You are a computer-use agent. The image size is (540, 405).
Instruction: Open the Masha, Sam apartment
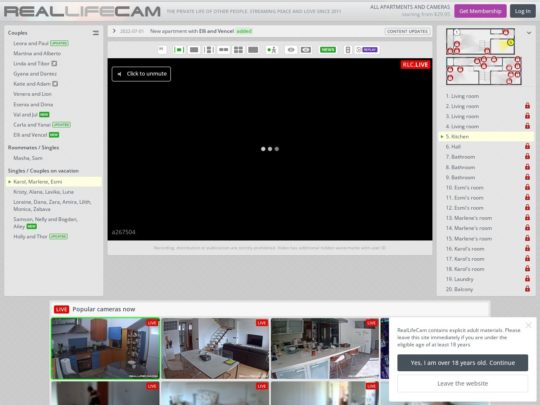(28, 158)
